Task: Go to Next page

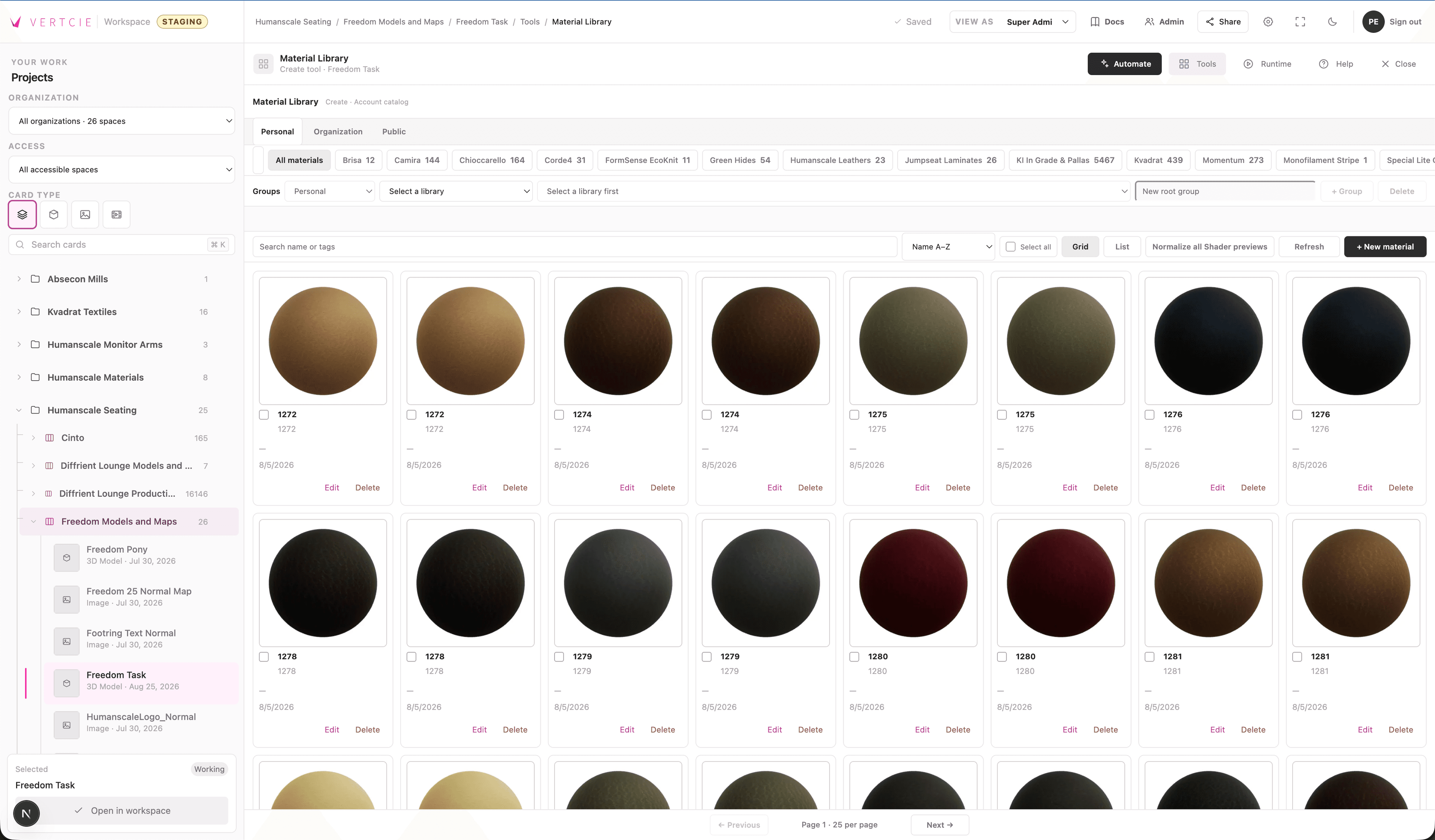Action: [x=939, y=825]
